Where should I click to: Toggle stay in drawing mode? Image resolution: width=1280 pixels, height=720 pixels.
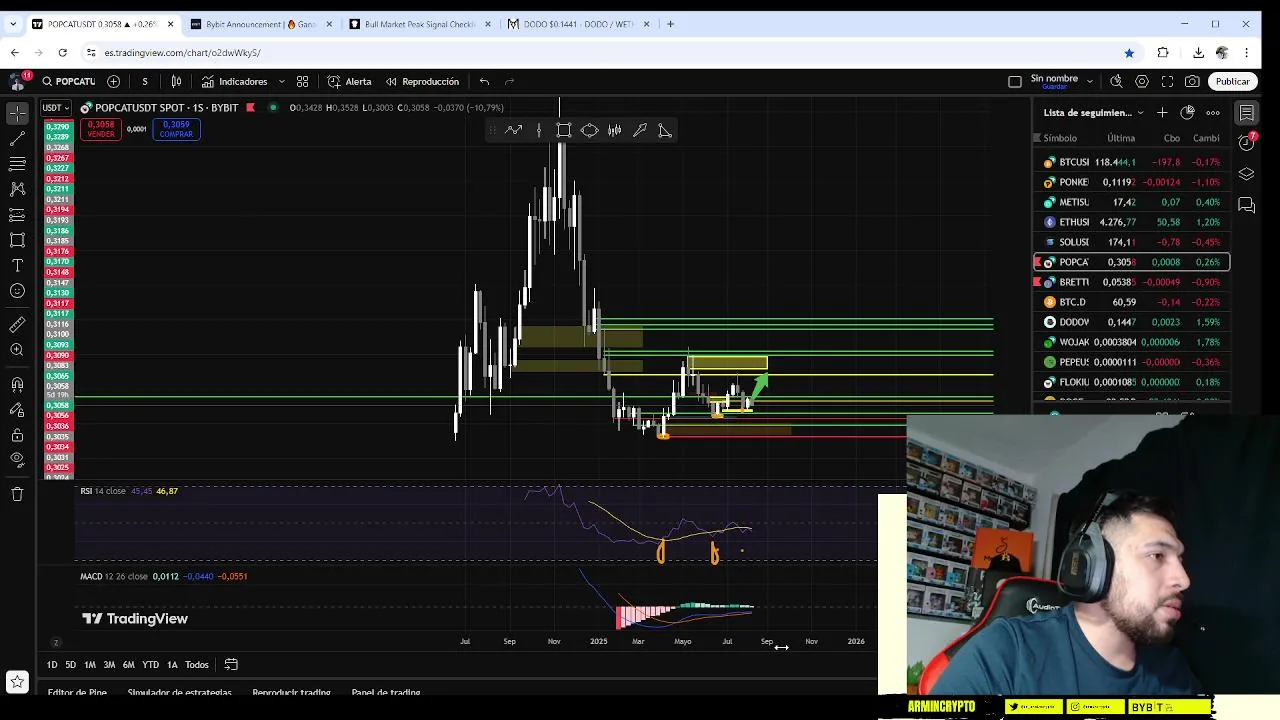pyautogui.click(x=17, y=409)
